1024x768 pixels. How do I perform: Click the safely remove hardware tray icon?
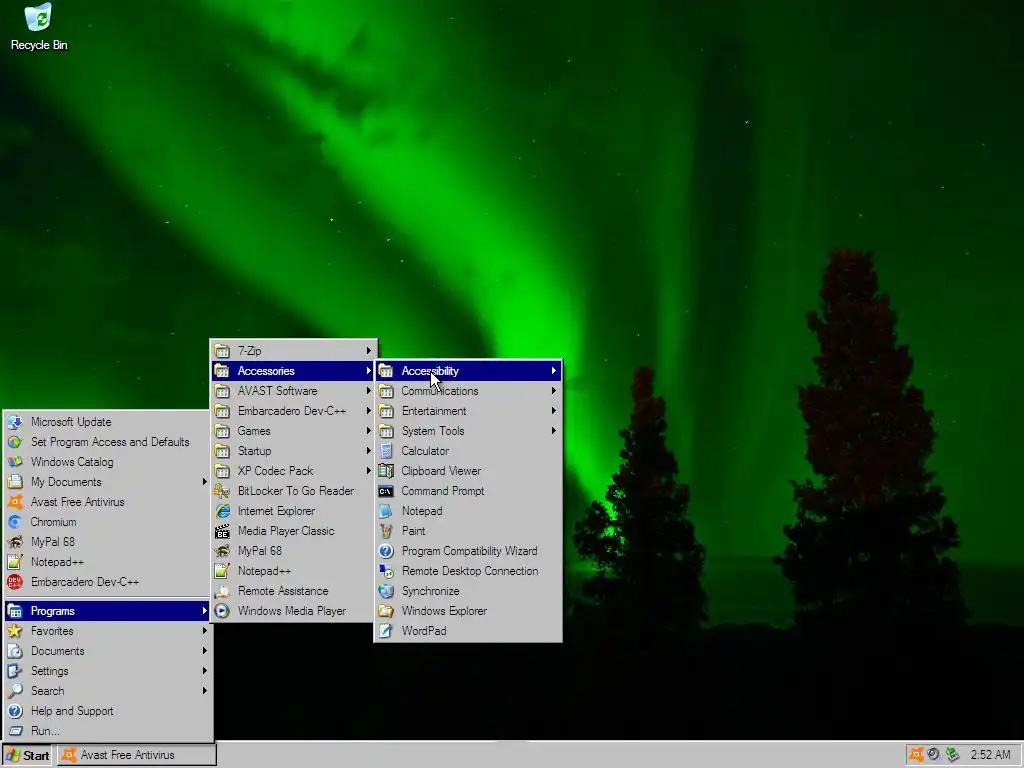pos(953,754)
